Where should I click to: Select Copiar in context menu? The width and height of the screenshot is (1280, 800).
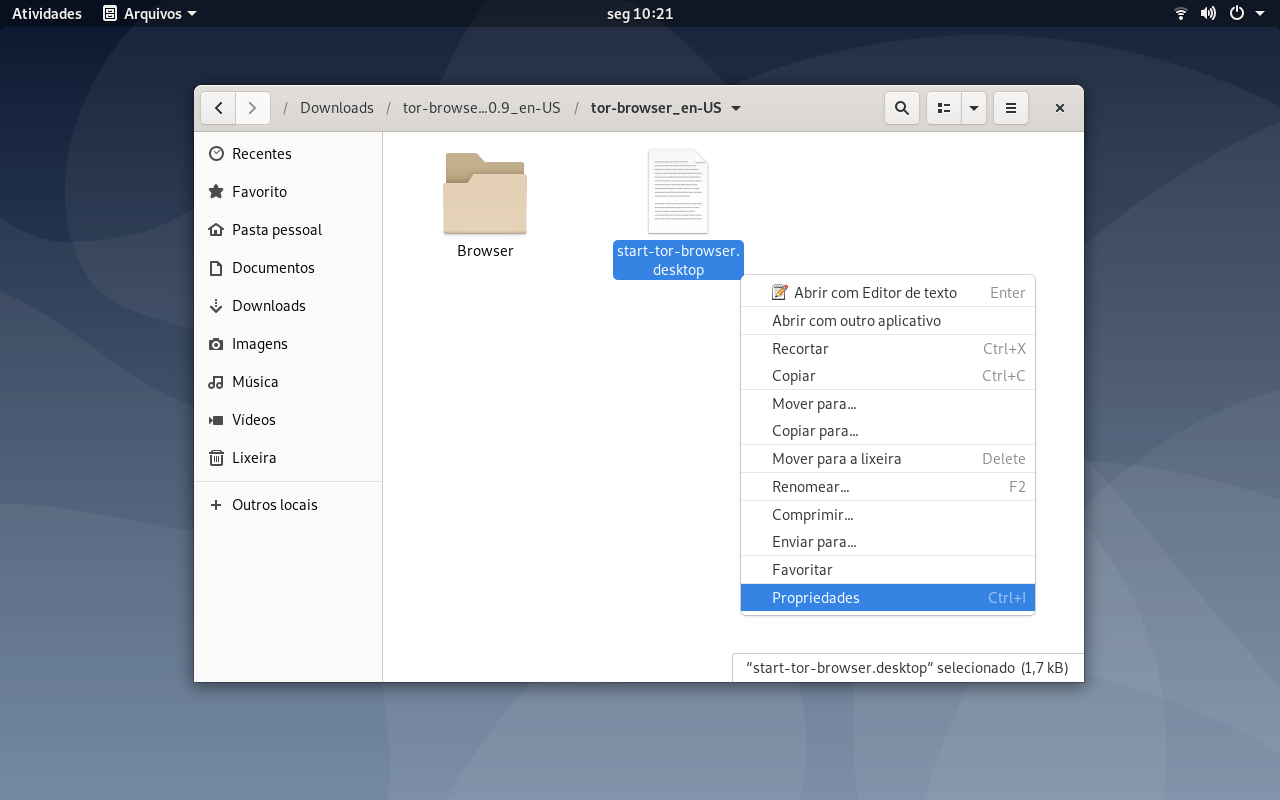(888, 376)
